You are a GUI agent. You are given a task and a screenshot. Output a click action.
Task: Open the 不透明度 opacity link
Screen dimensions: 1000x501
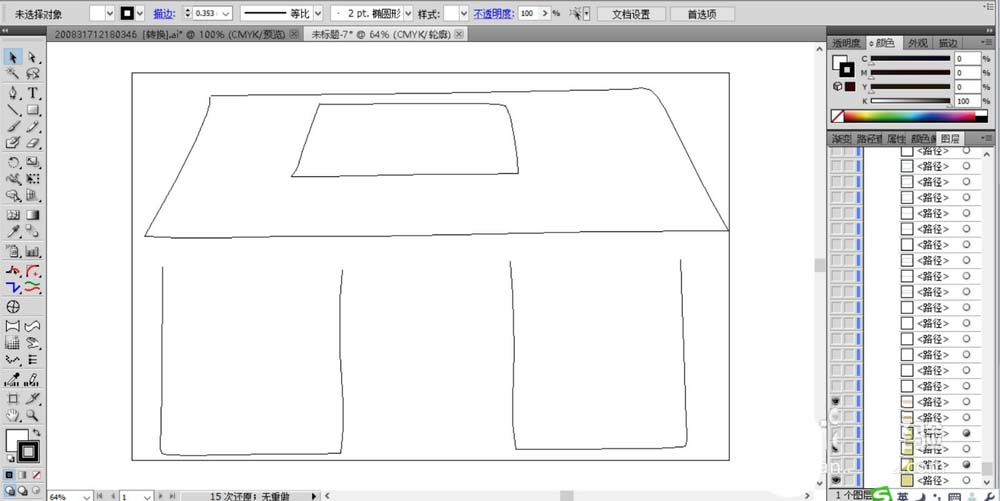pyautogui.click(x=494, y=13)
